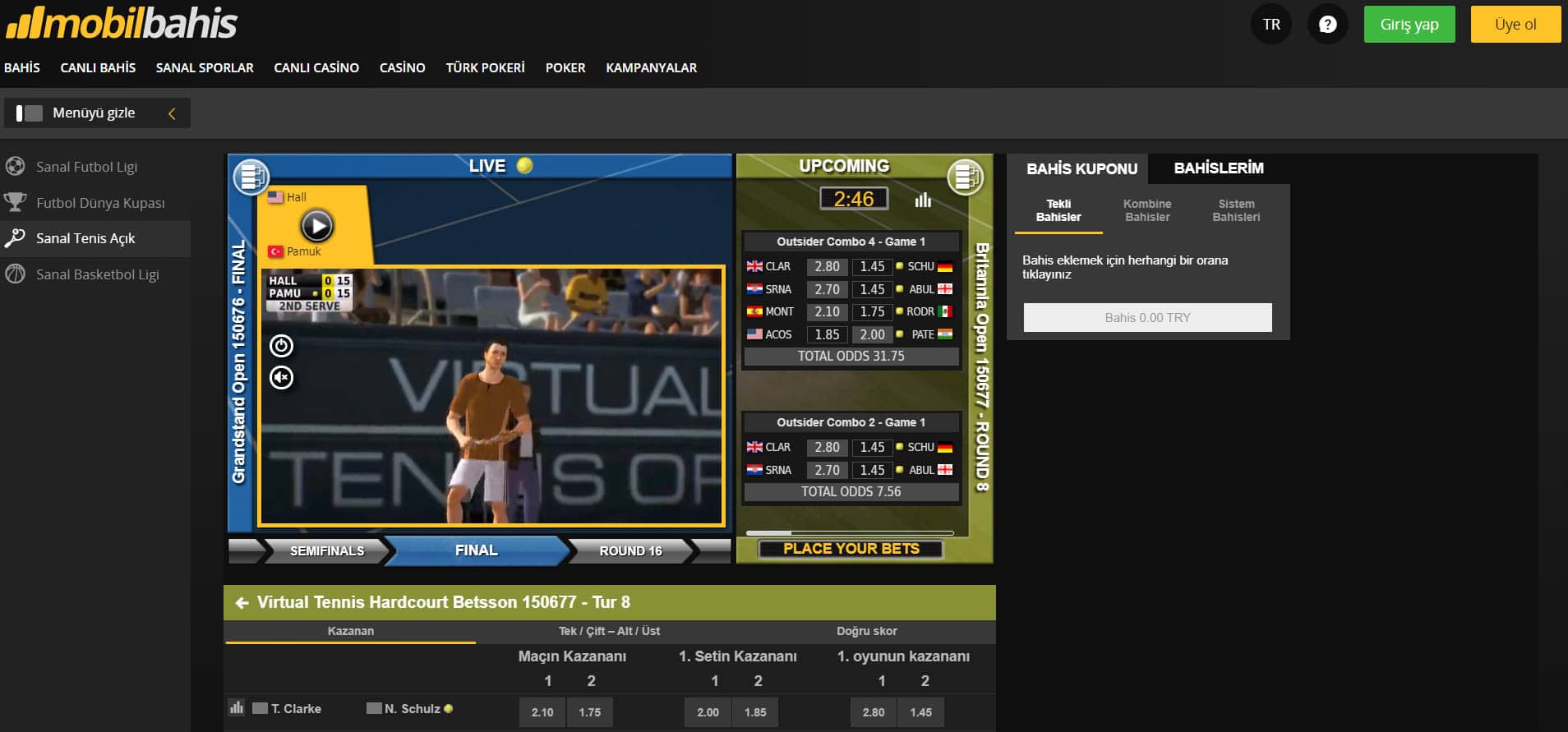Play the Hall vs Pamuk match video
Viewport: 1568px width, 732px height.
(317, 225)
